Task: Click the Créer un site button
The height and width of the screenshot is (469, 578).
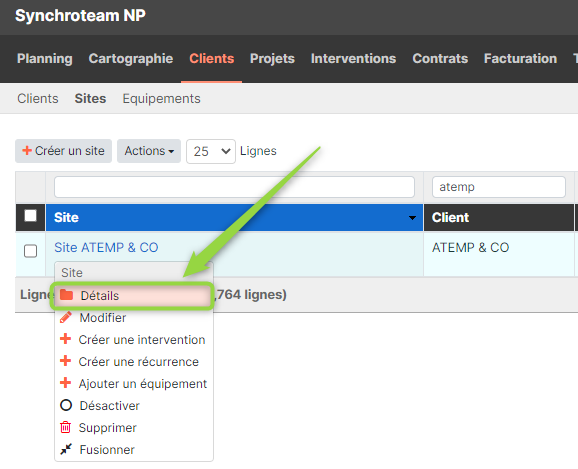Action: 63,151
